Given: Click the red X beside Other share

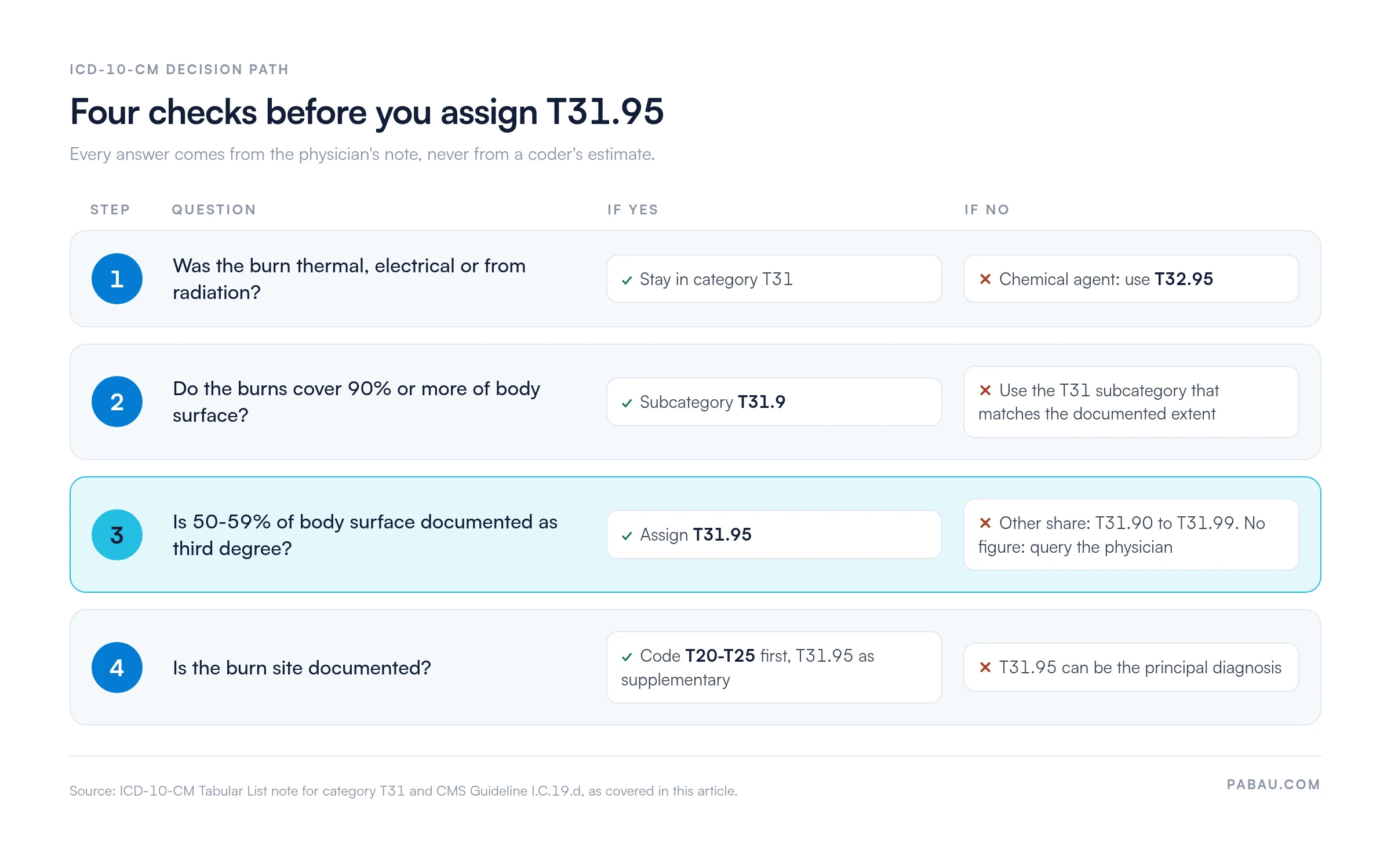Looking at the screenshot, I should (x=985, y=523).
